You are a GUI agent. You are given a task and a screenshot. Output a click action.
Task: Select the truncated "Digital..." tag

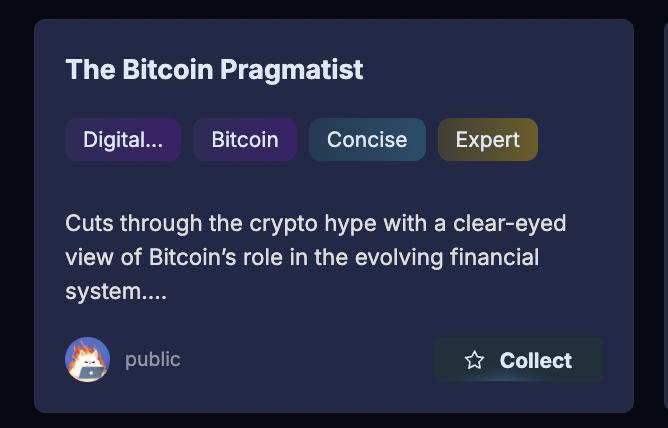pyautogui.click(x=123, y=140)
